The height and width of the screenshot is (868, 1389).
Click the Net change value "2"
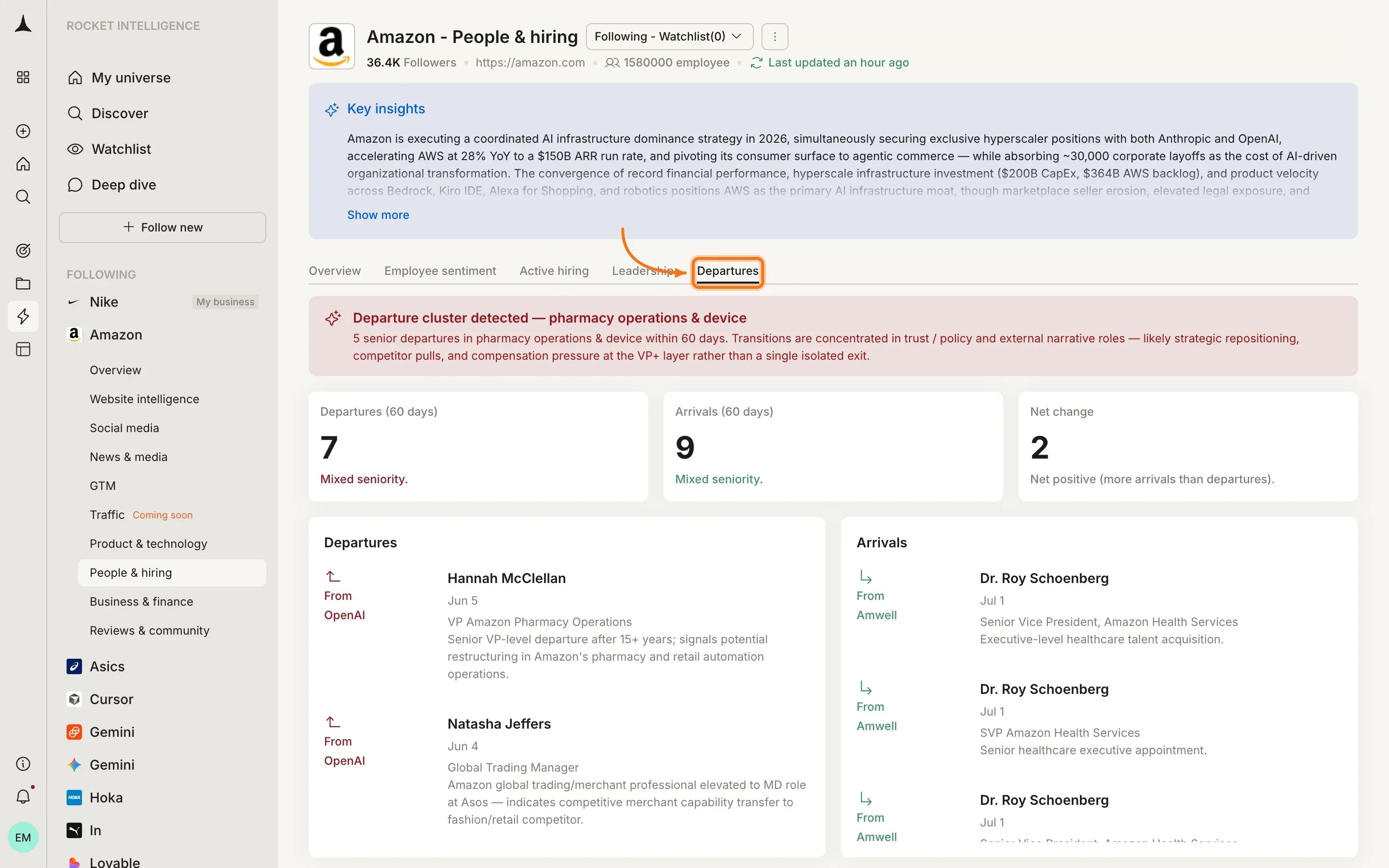[1039, 447]
